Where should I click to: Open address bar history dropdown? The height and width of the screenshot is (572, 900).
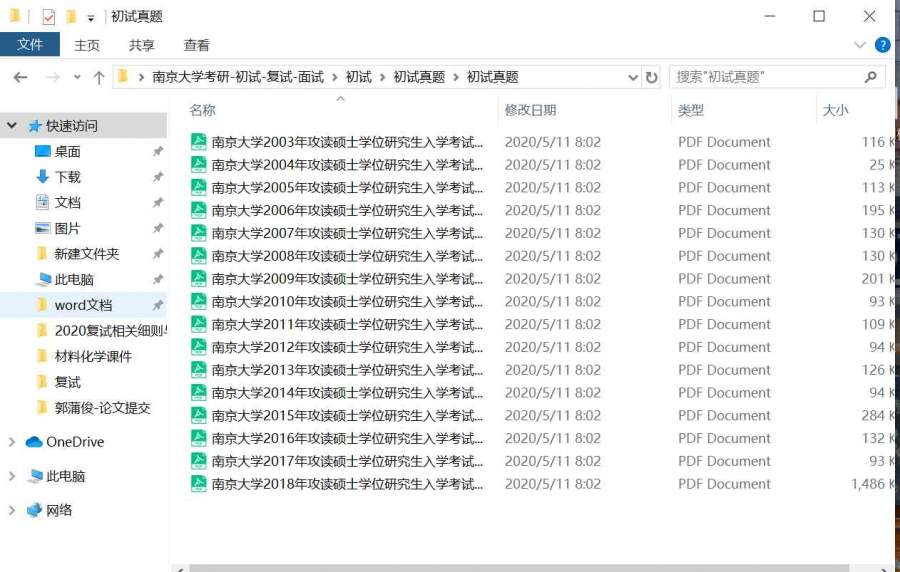click(633, 77)
